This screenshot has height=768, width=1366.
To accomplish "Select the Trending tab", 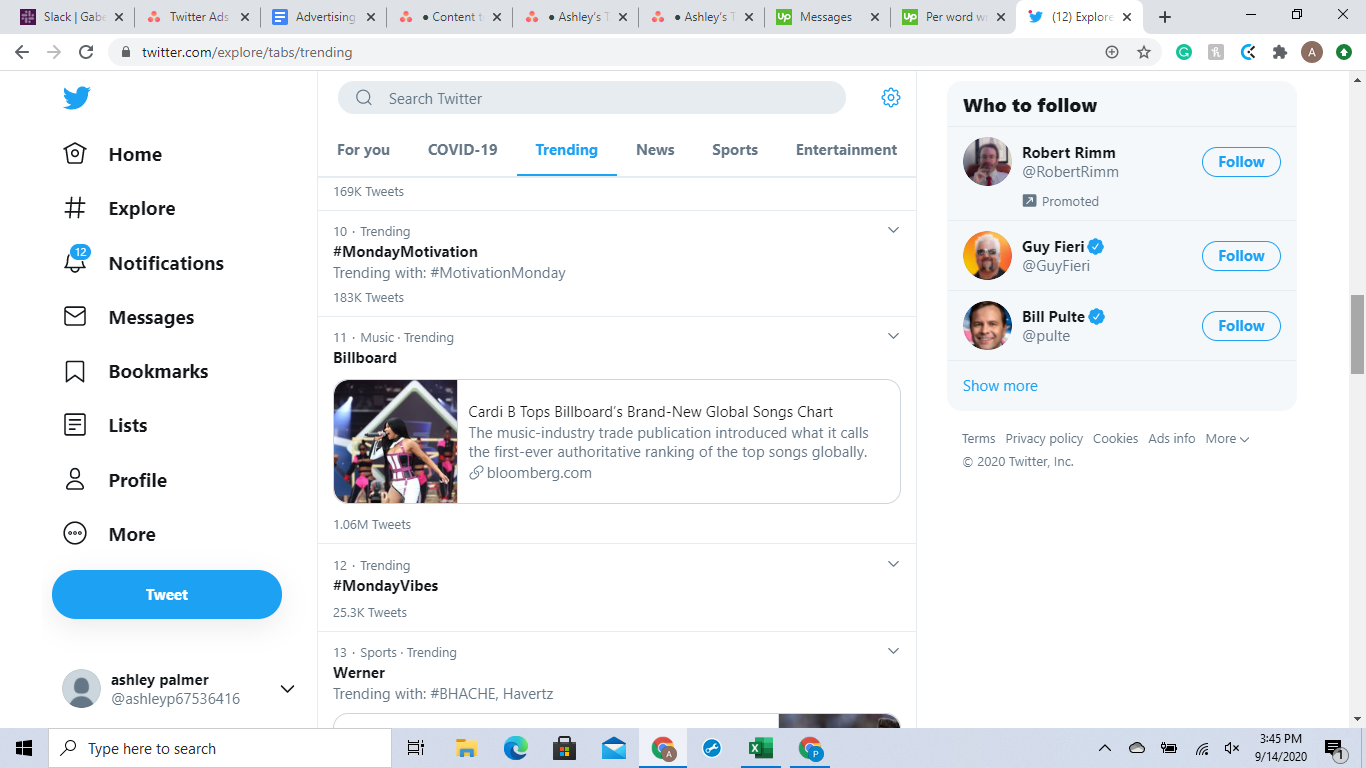I will 566,150.
